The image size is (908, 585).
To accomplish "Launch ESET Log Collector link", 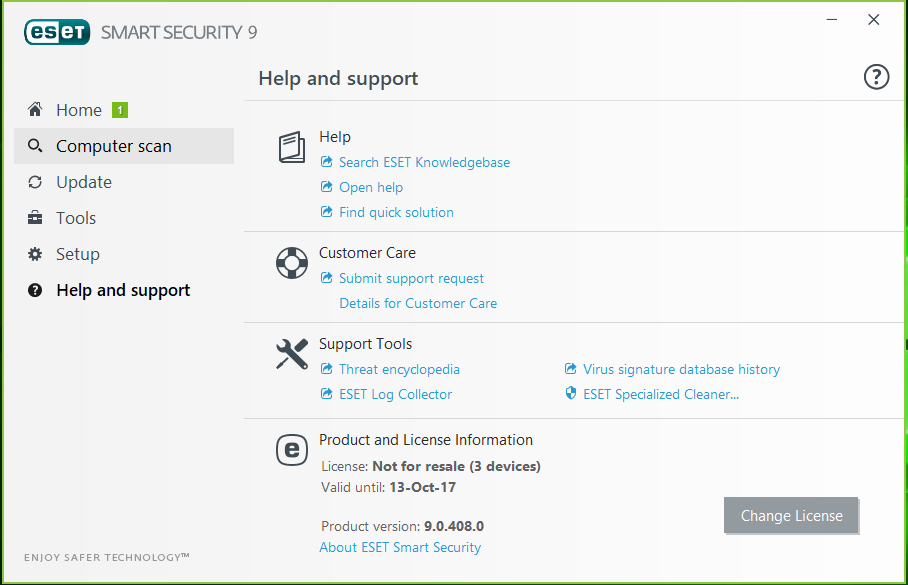I will (x=395, y=394).
